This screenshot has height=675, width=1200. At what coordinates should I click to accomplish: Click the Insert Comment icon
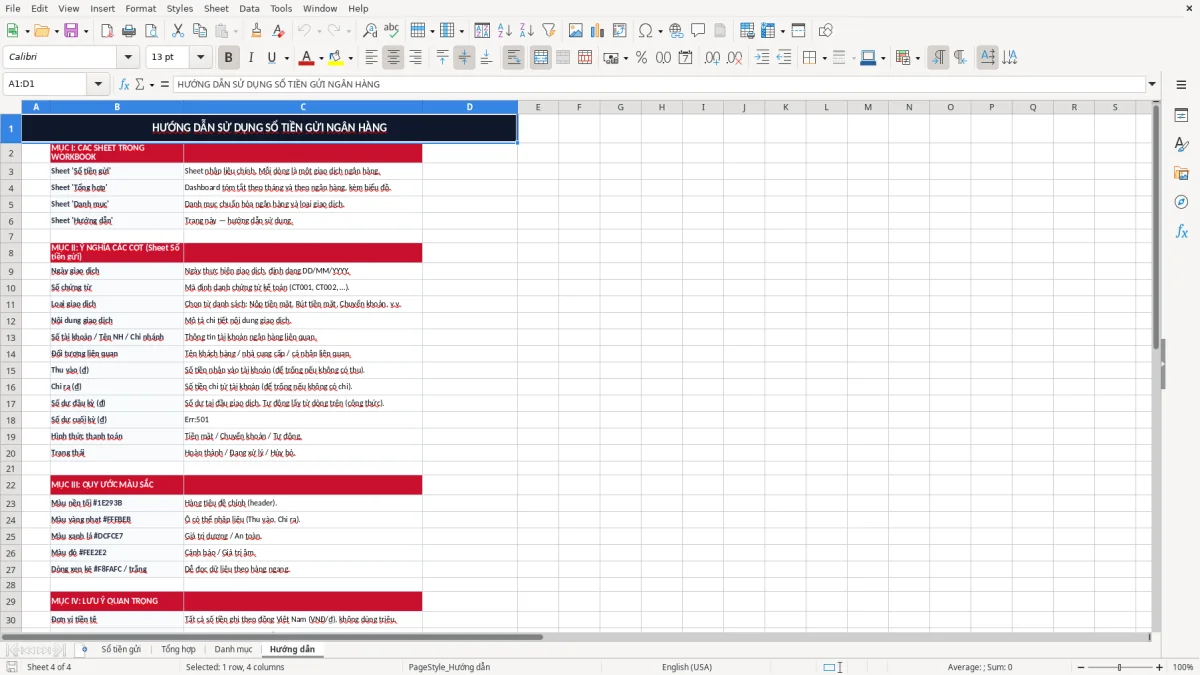pos(698,31)
